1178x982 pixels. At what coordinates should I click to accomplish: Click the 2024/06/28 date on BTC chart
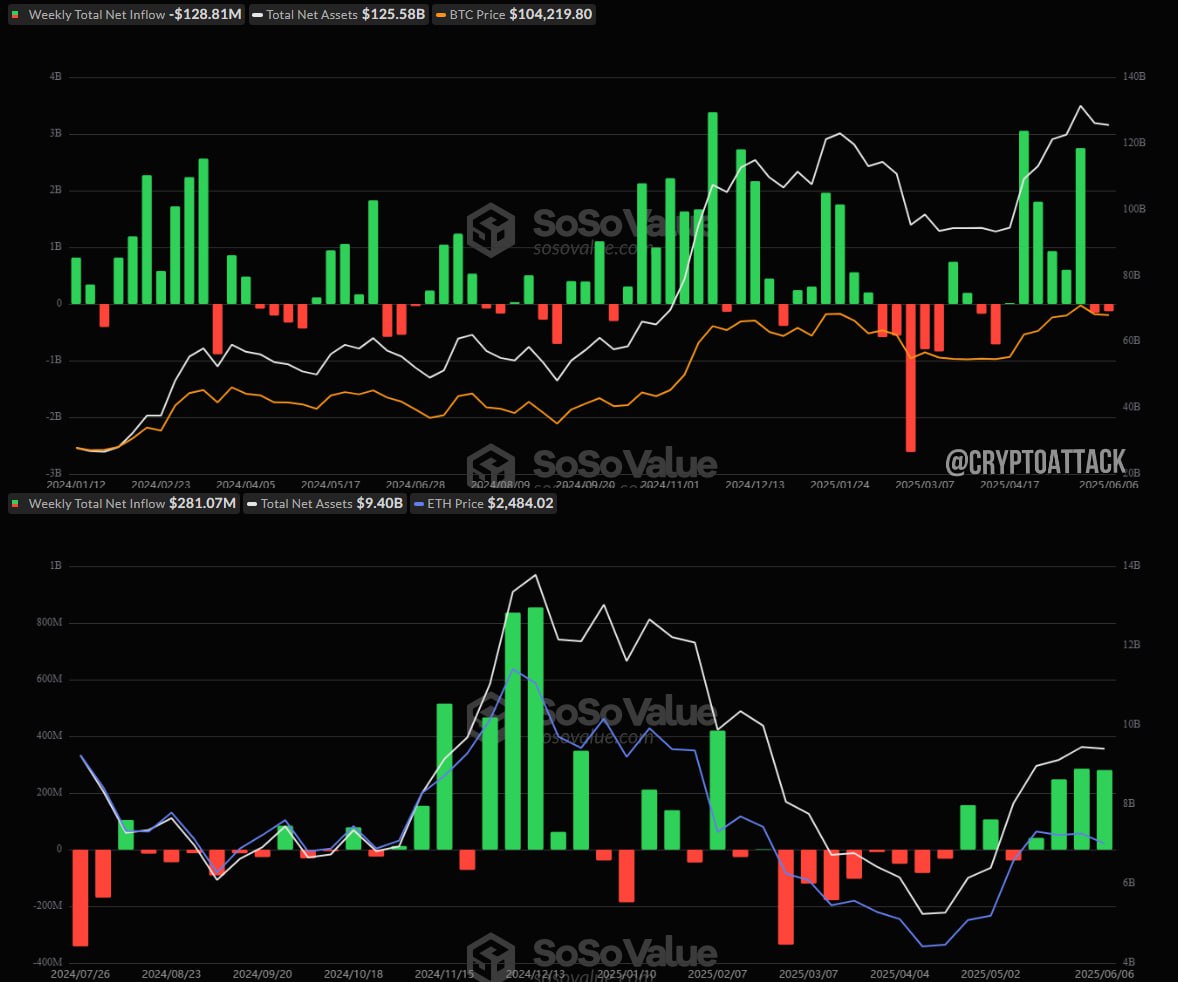(x=415, y=485)
